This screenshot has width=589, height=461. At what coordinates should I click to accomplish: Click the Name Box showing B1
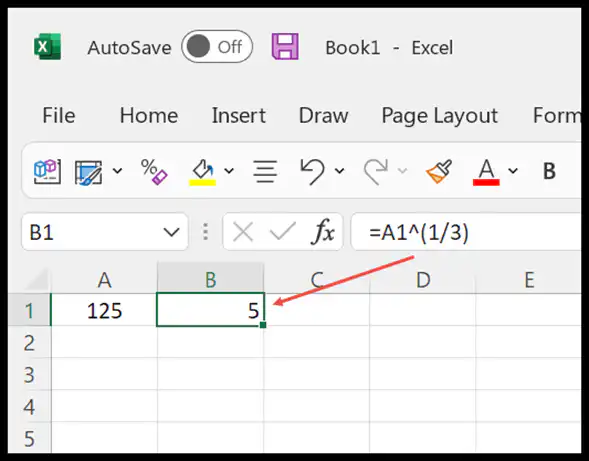pyautogui.click(x=105, y=232)
